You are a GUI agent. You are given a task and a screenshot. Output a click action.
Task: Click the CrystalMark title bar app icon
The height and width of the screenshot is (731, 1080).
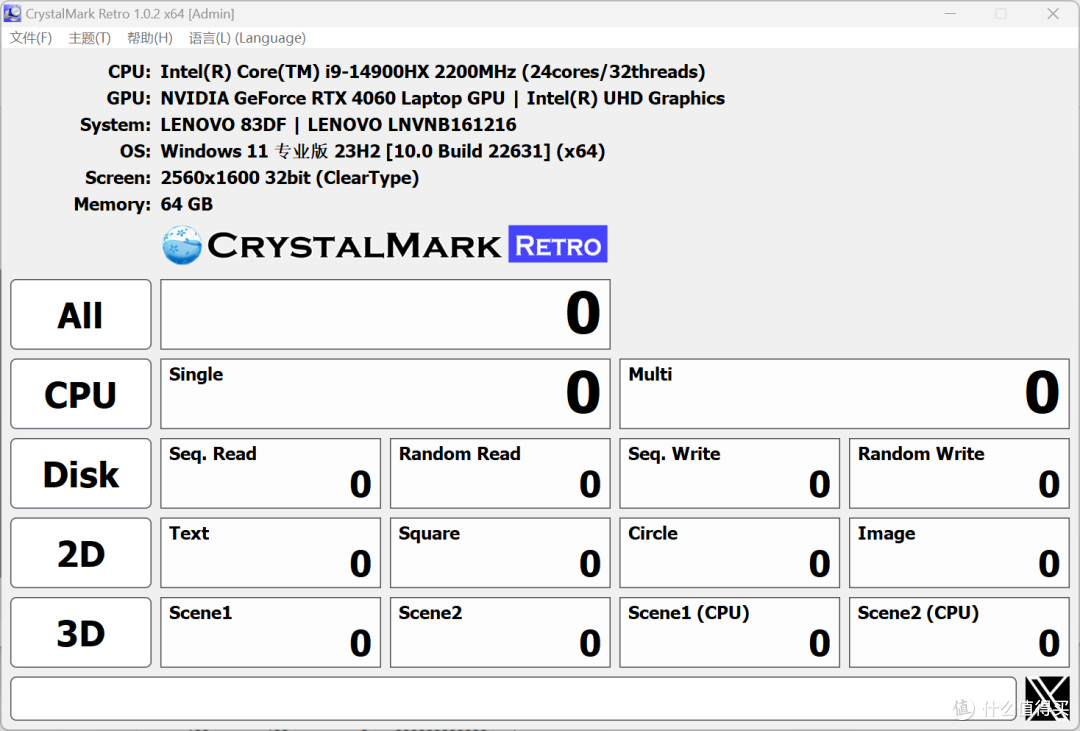point(12,13)
